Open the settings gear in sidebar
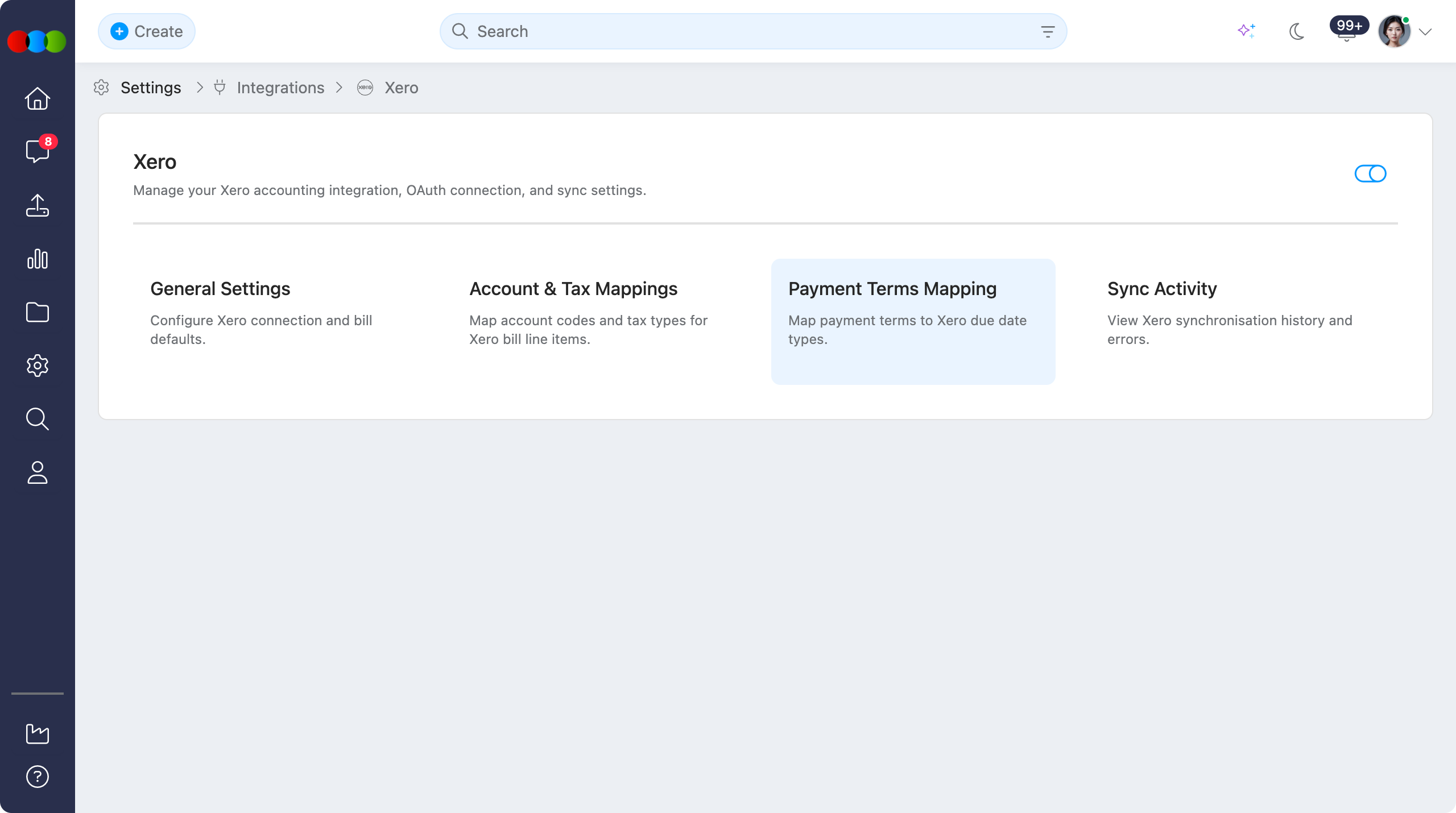 coord(38,366)
